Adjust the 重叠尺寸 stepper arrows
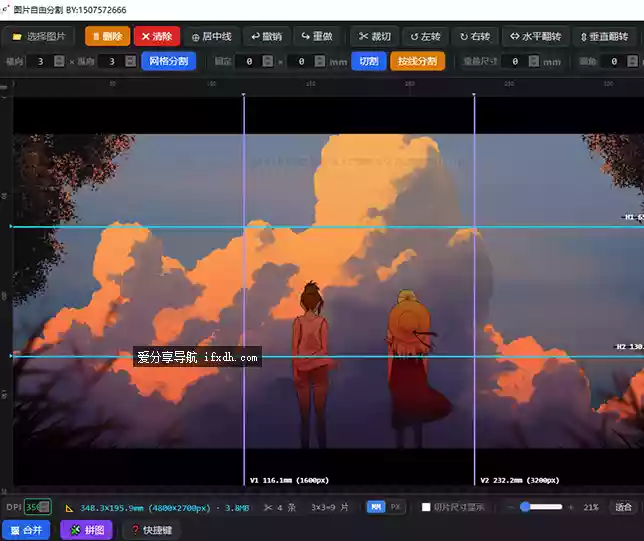Image resolution: width=644 pixels, height=541 pixels. tap(534, 62)
